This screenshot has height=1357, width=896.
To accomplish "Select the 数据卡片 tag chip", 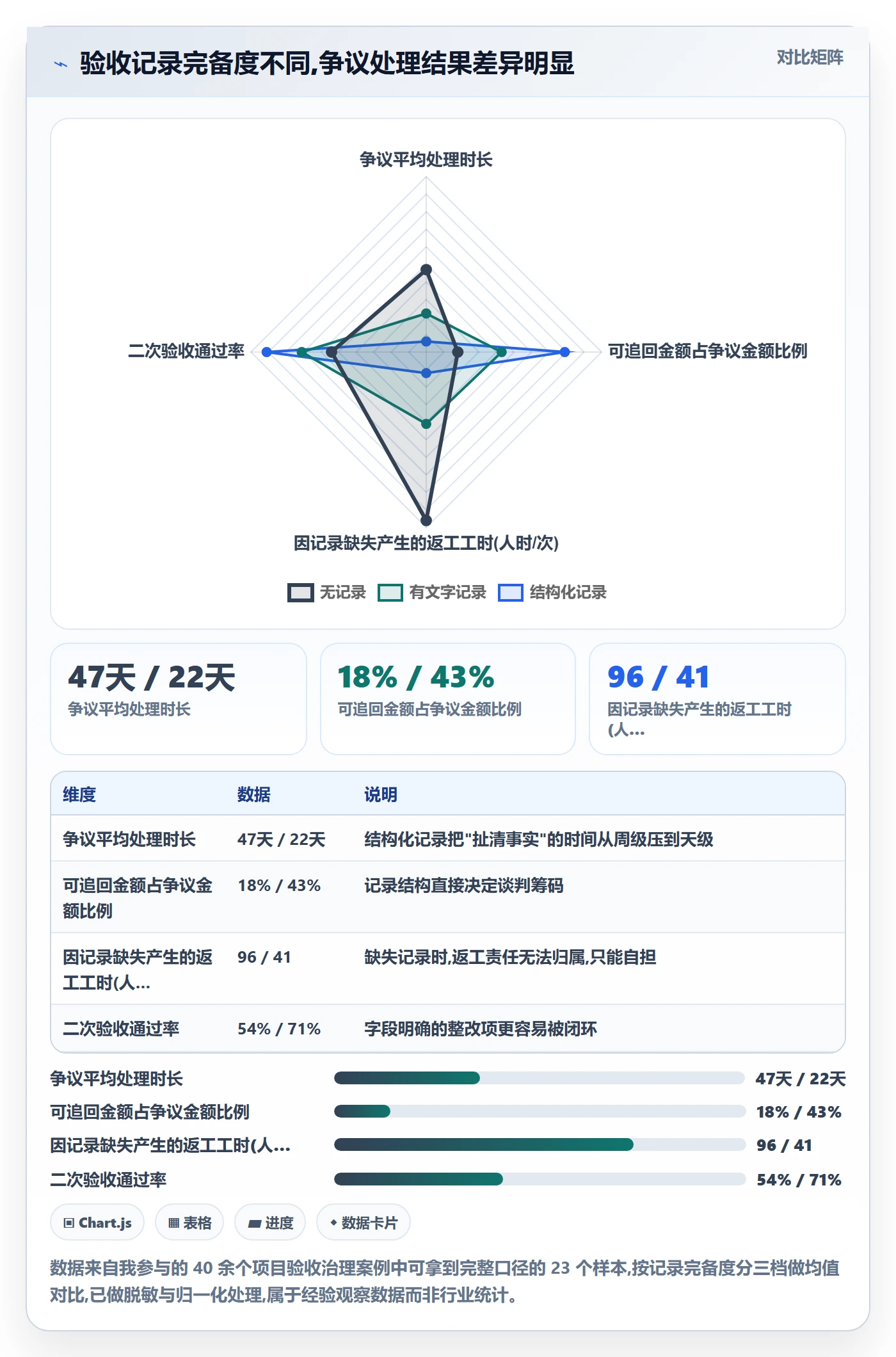I will click(364, 1223).
